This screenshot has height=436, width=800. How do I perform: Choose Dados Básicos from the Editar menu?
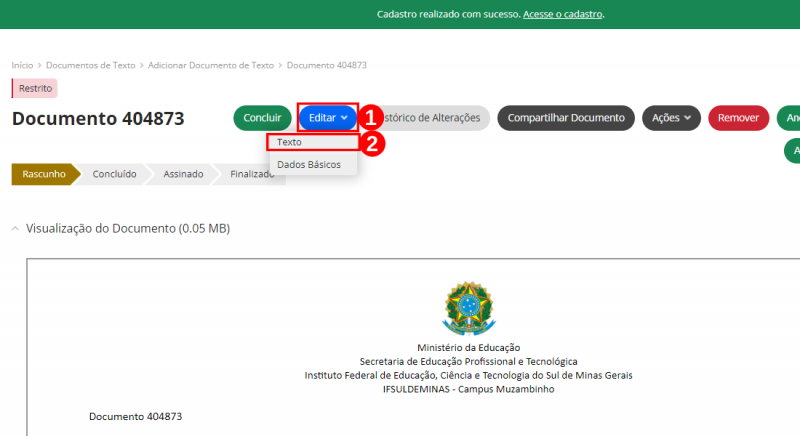[313, 165]
